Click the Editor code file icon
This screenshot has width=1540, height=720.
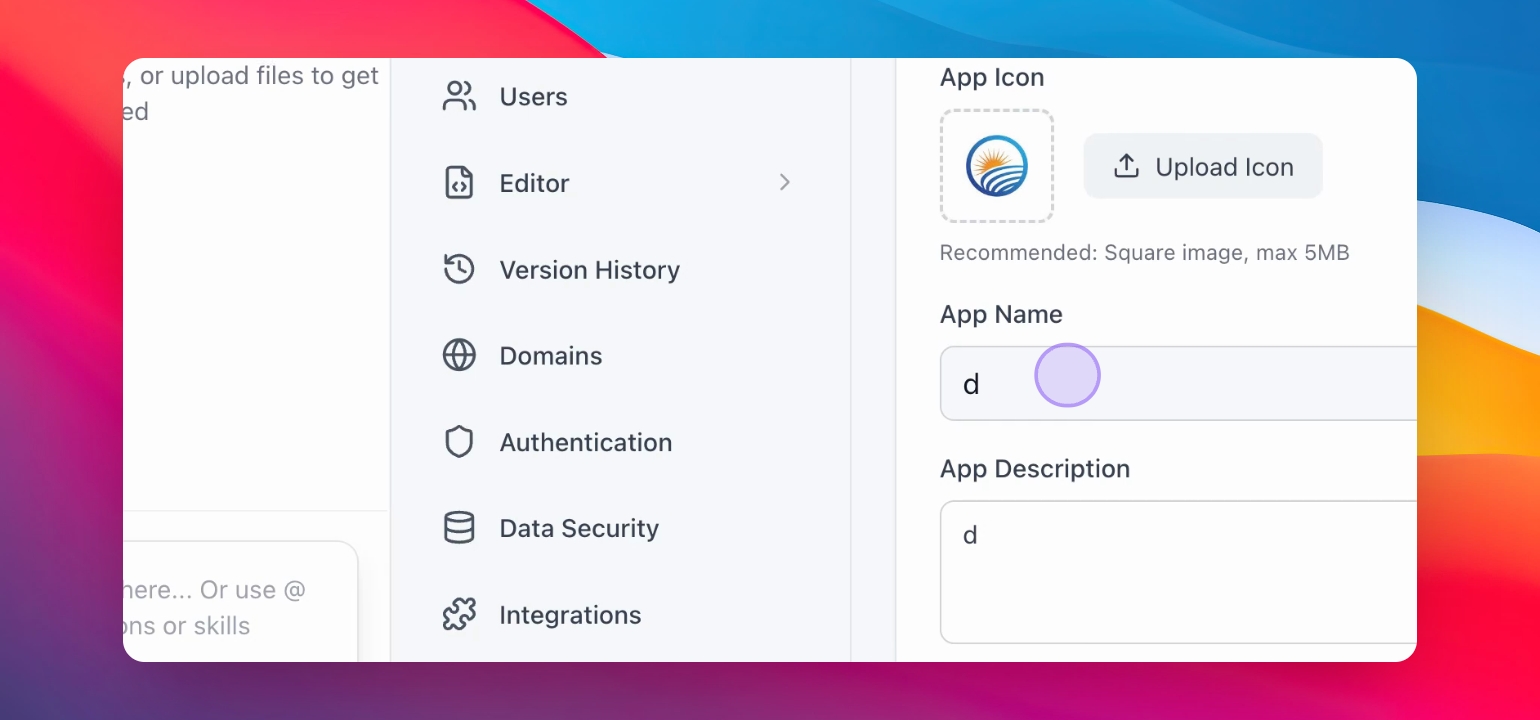(459, 183)
